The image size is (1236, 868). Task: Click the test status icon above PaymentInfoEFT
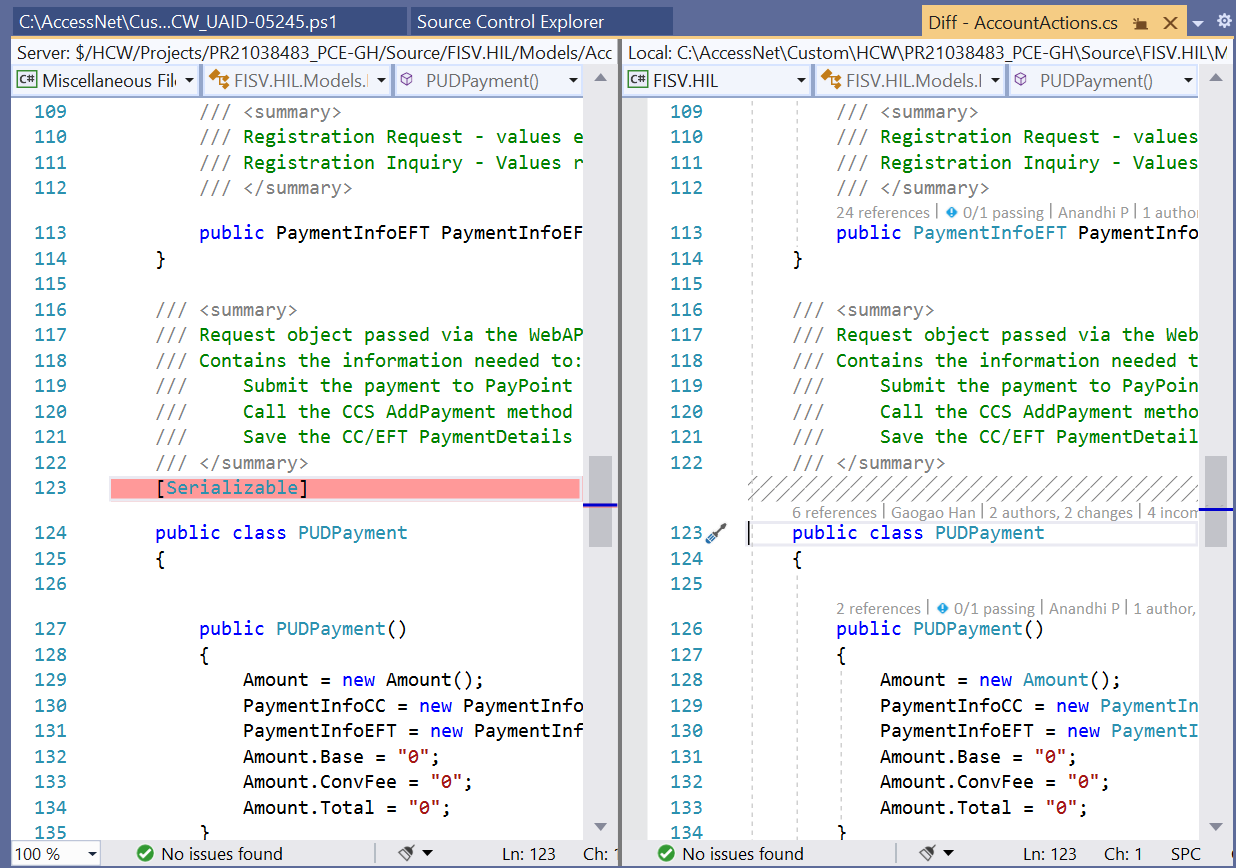pos(952,212)
